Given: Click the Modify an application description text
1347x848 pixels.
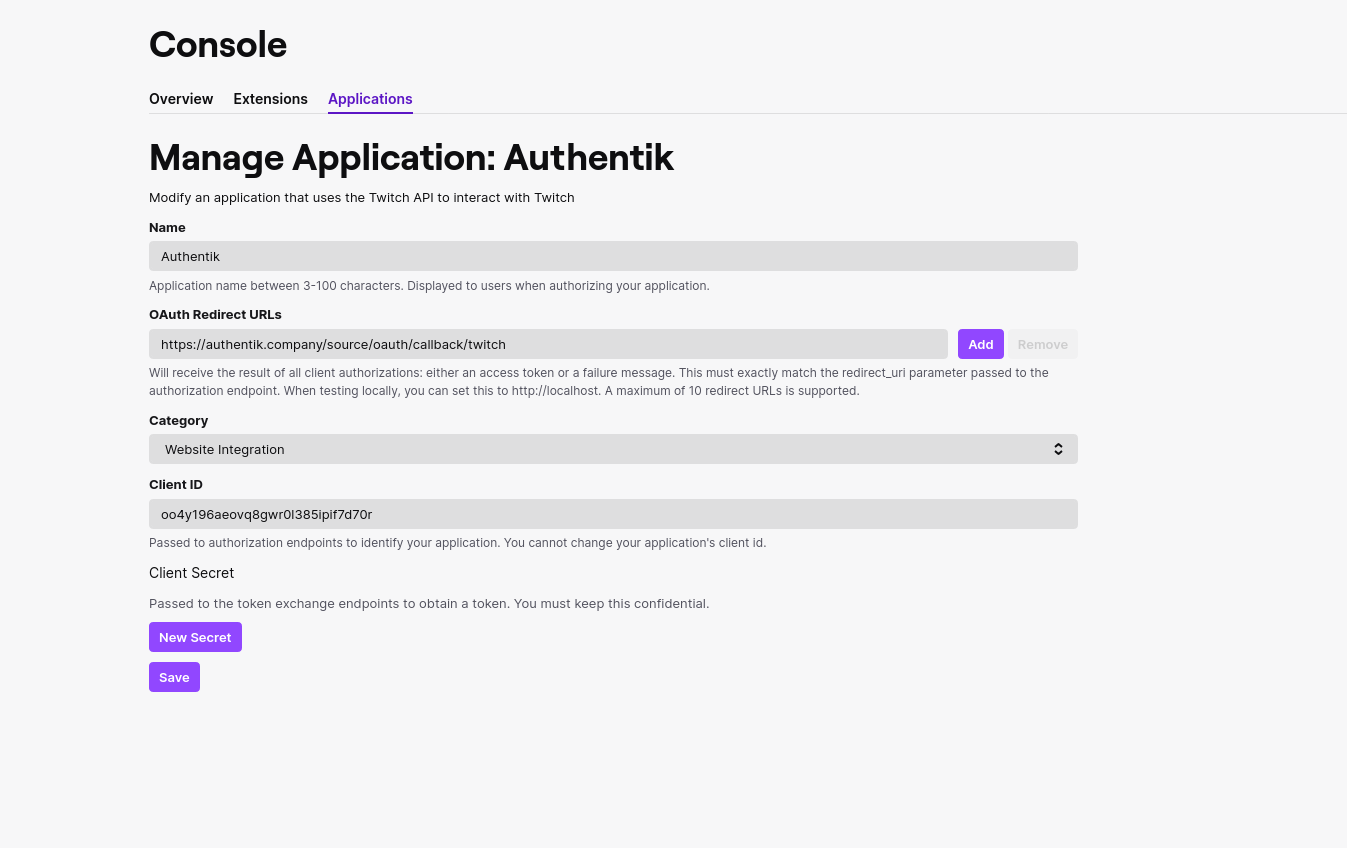Looking at the screenshot, I should 361,198.
